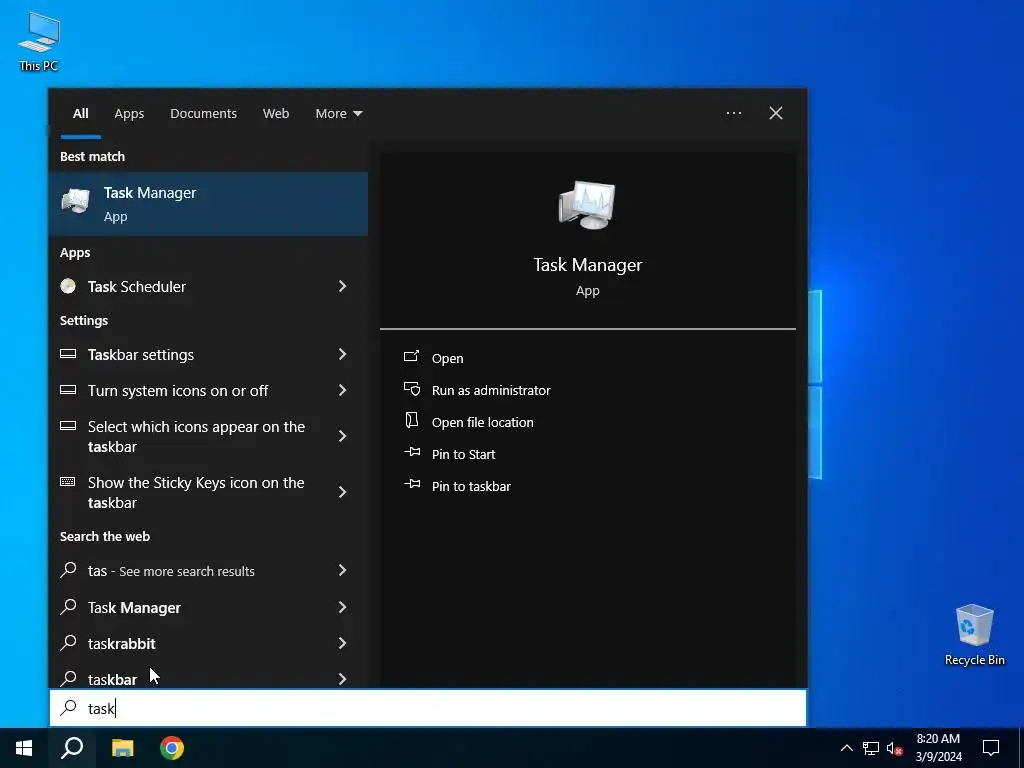Screen dimensions: 1024x768
Task: Expand Sticky Keys setting chevron
Action: (342, 492)
